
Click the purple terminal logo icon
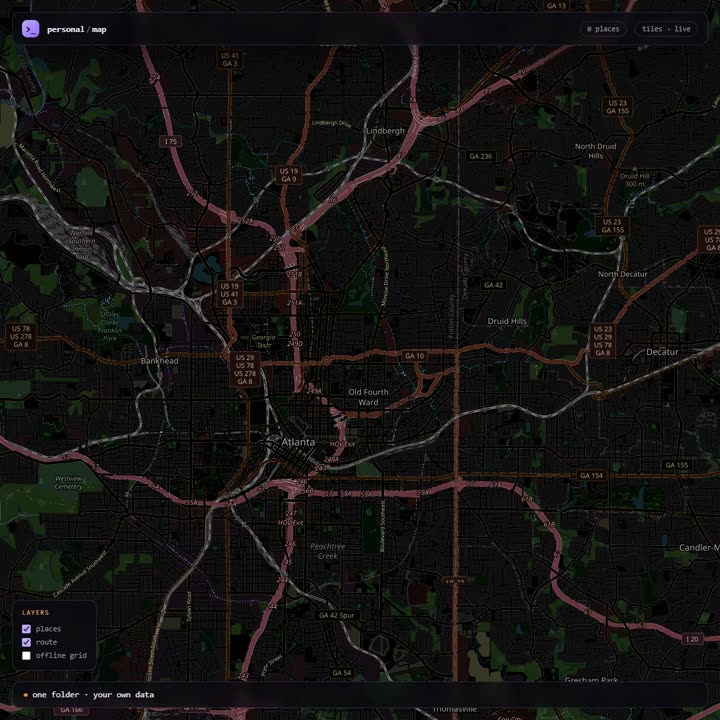click(x=30, y=29)
